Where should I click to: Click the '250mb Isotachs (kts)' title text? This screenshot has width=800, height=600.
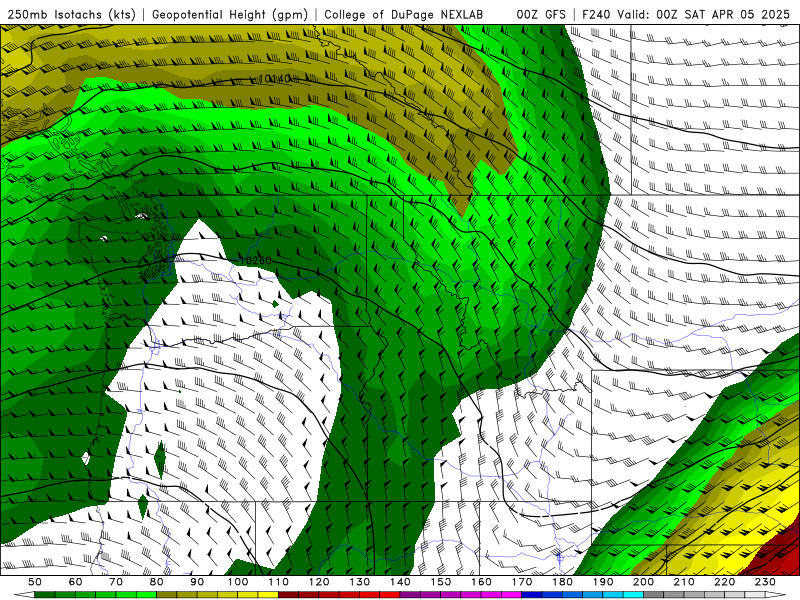pyautogui.click(x=71, y=14)
